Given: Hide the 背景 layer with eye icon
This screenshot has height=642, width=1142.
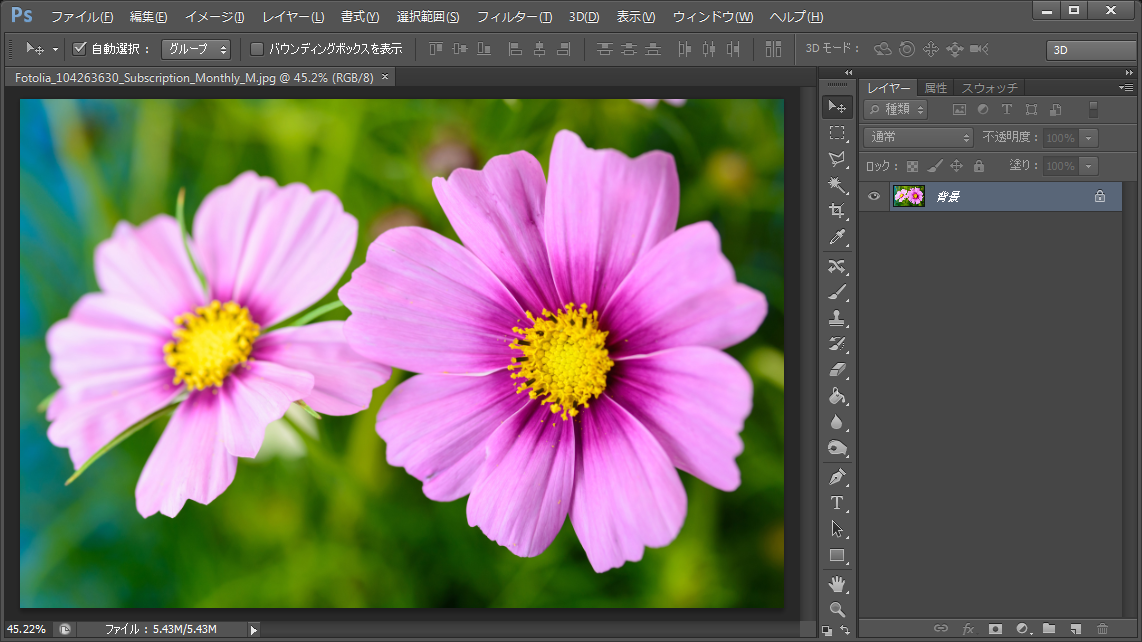Looking at the screenshot, I should (874, 196).
